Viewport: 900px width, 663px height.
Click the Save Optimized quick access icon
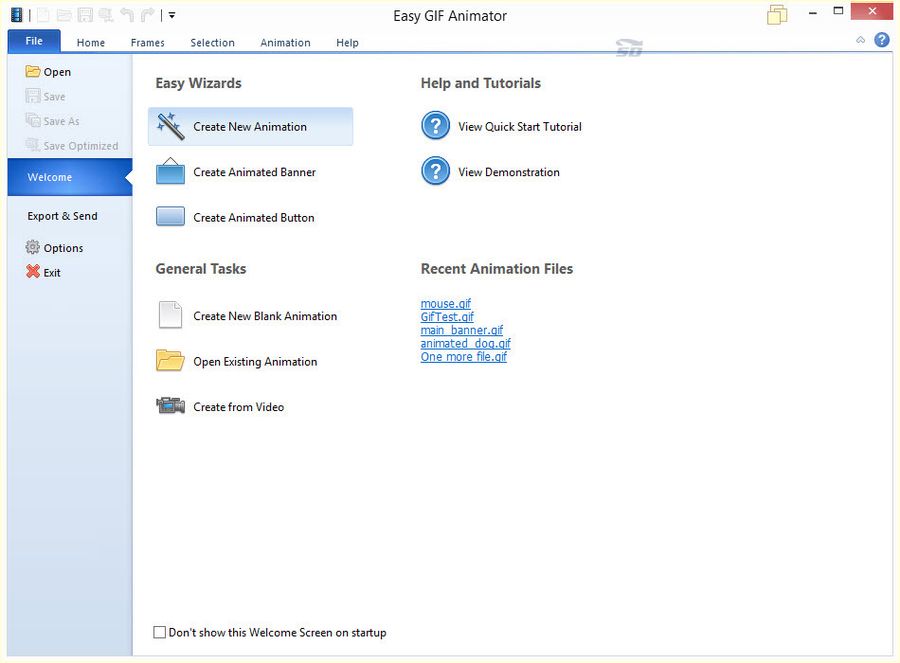[106, 15]
